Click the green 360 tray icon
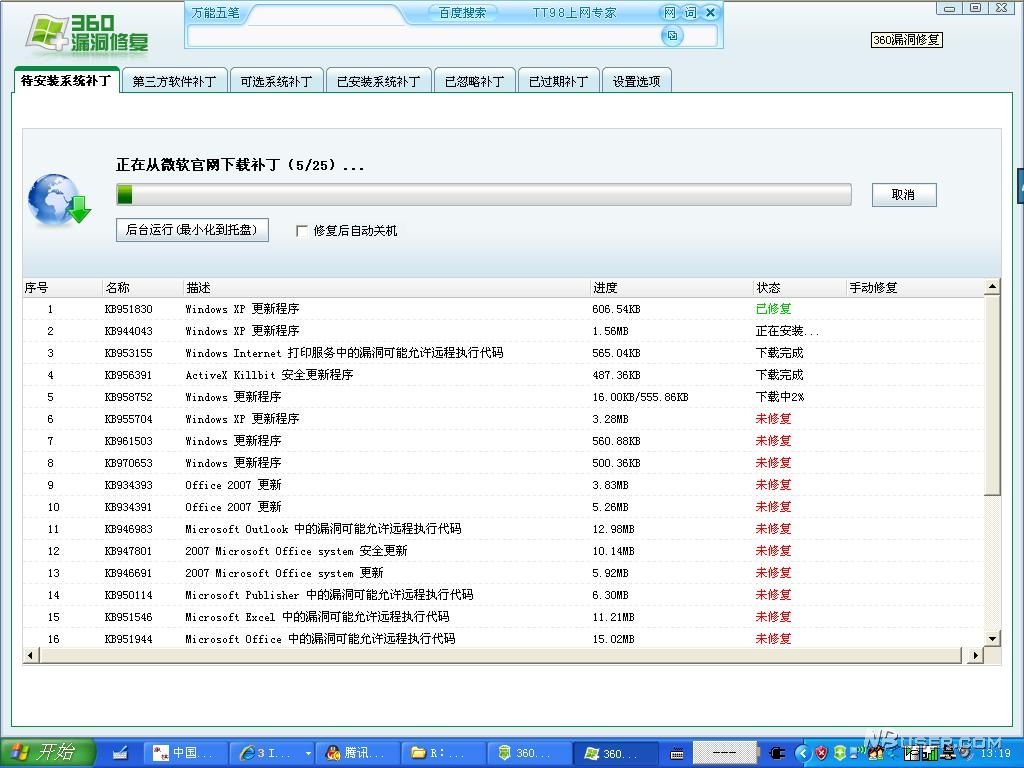The image size is (1024, 768). 840,753
